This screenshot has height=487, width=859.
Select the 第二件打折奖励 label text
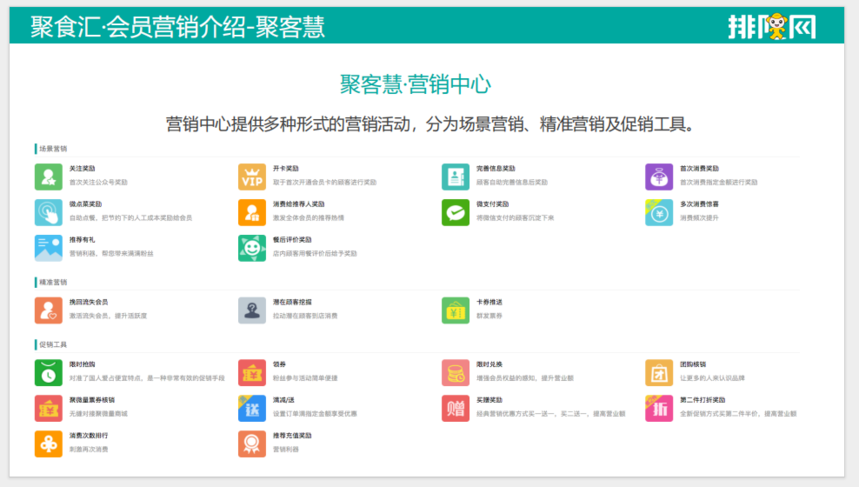[x=702, y=400]
